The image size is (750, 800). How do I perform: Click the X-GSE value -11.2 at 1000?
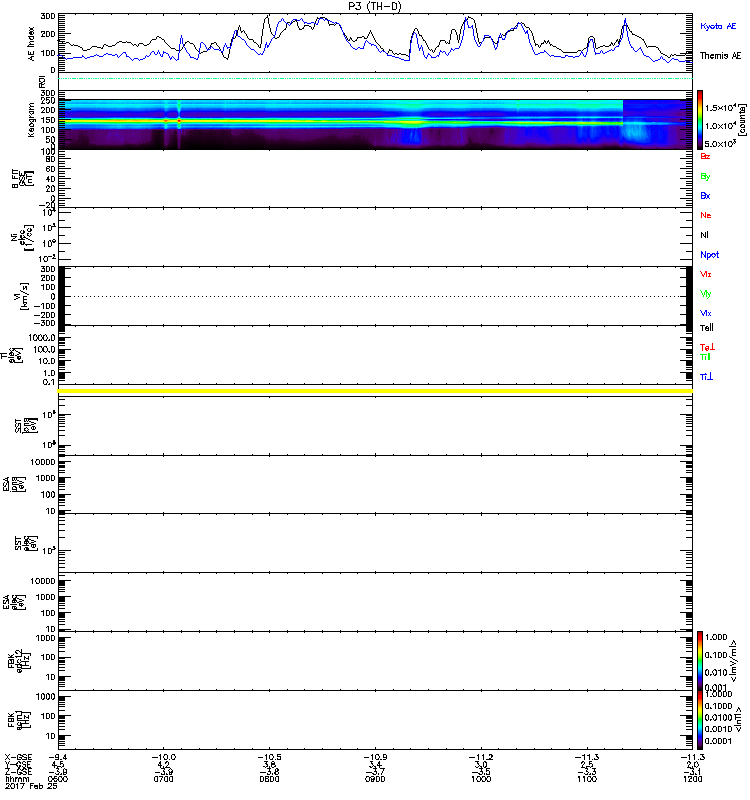tap(481, 757)
